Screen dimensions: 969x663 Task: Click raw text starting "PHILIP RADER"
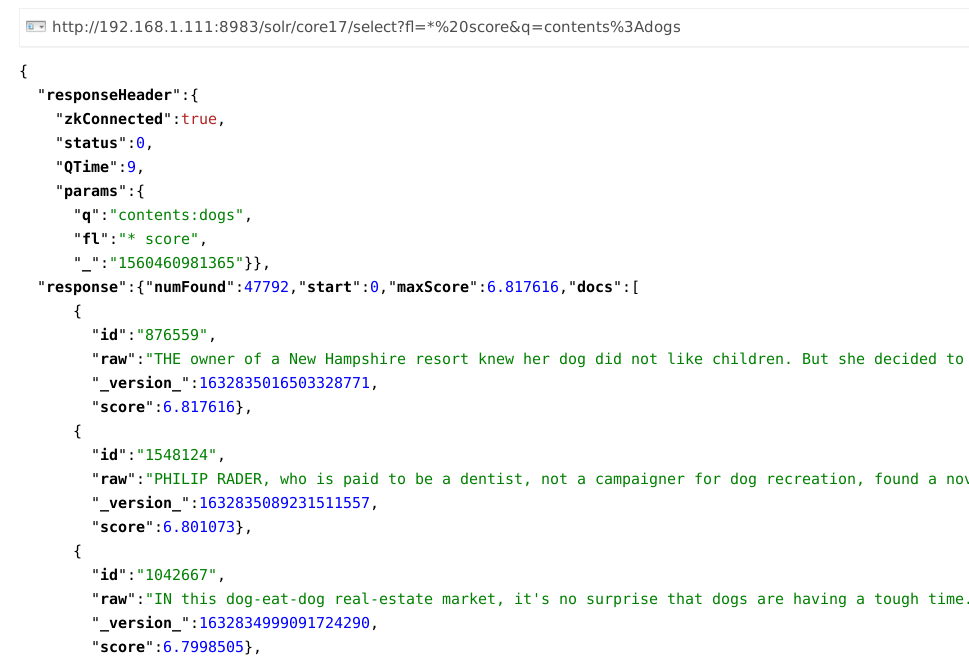557,479
